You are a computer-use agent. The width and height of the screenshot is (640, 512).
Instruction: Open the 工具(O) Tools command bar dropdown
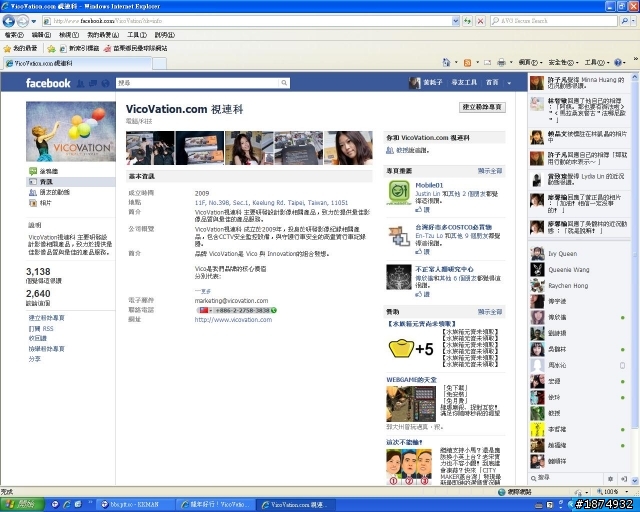pyautogui.click(x=596, y=62)
